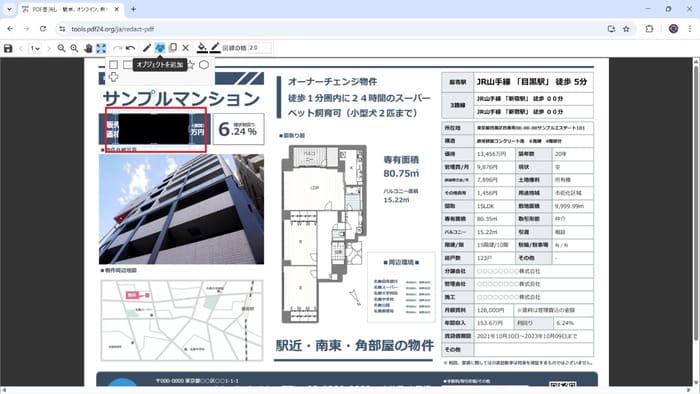The height and width of the screenshot is (394, 700).
Task: Navigate back in the browser
Action: [10, 29]
